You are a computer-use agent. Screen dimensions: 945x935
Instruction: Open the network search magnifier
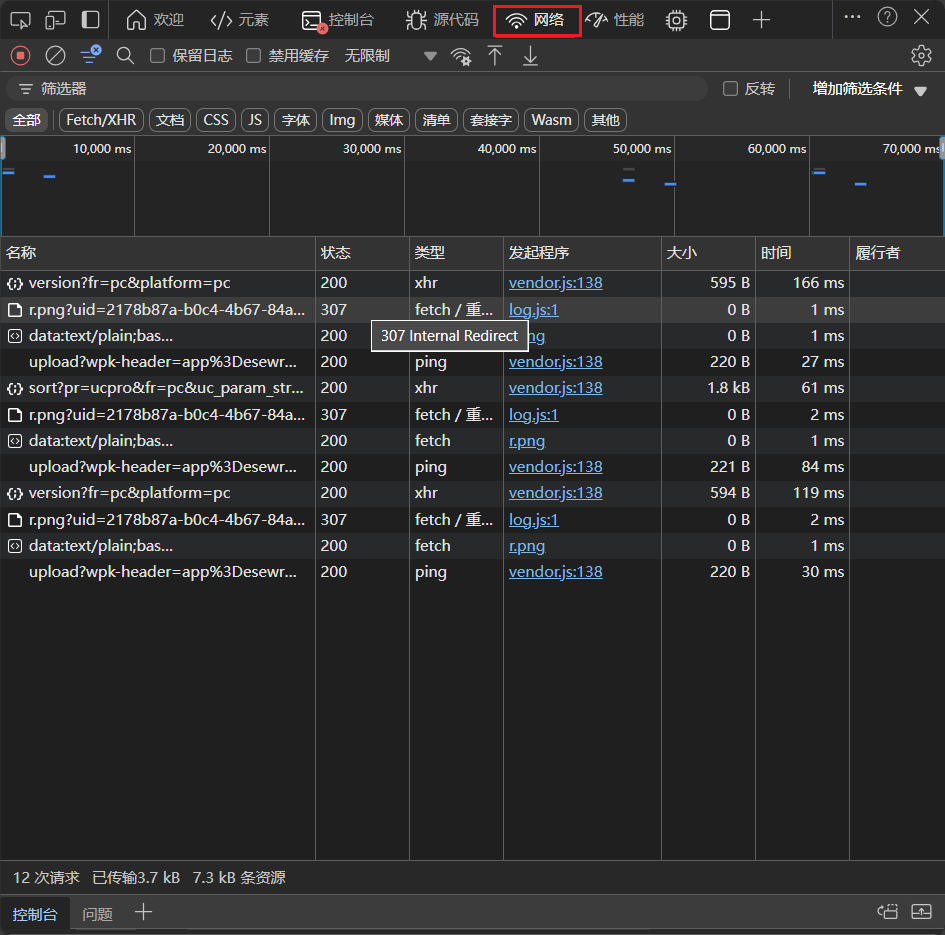(125, 56)
